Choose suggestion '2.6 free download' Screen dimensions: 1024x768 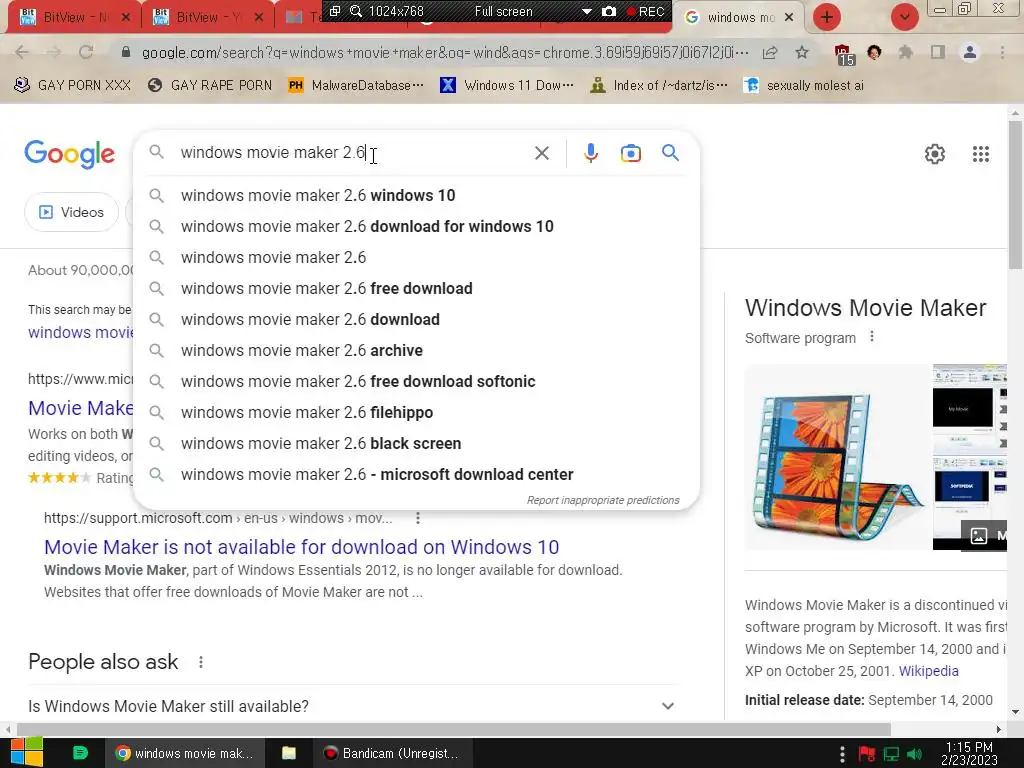pos(416,289)
